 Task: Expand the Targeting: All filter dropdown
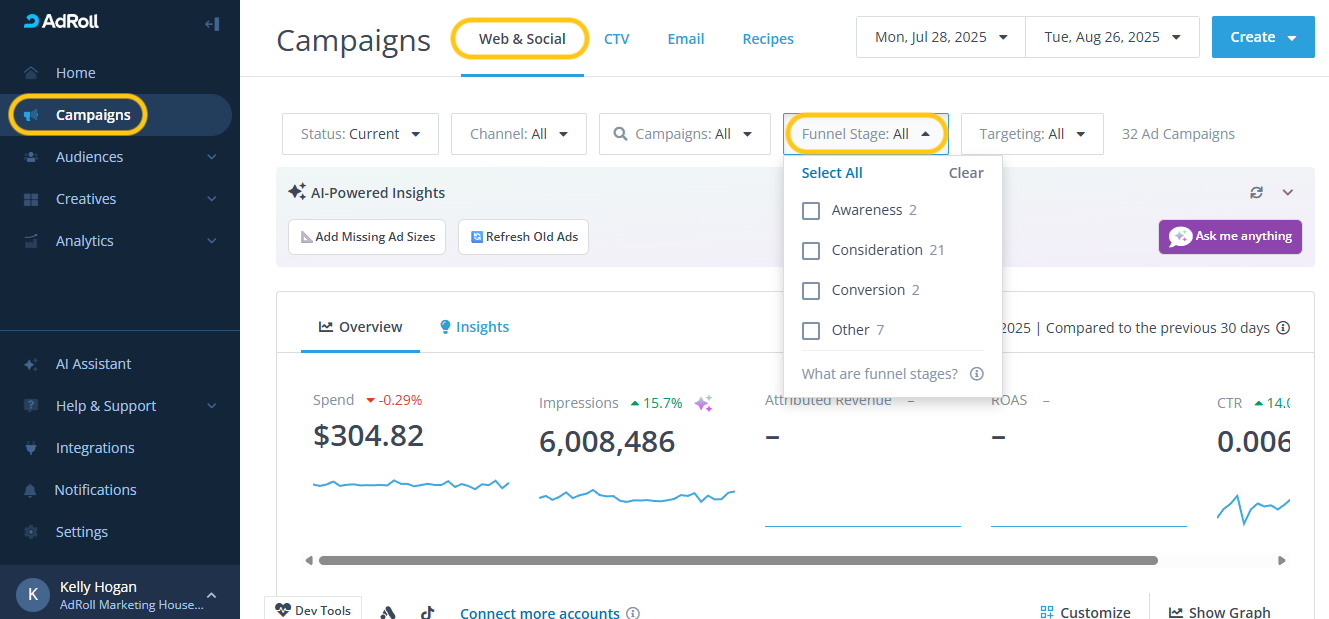(x=1031, y=134)
